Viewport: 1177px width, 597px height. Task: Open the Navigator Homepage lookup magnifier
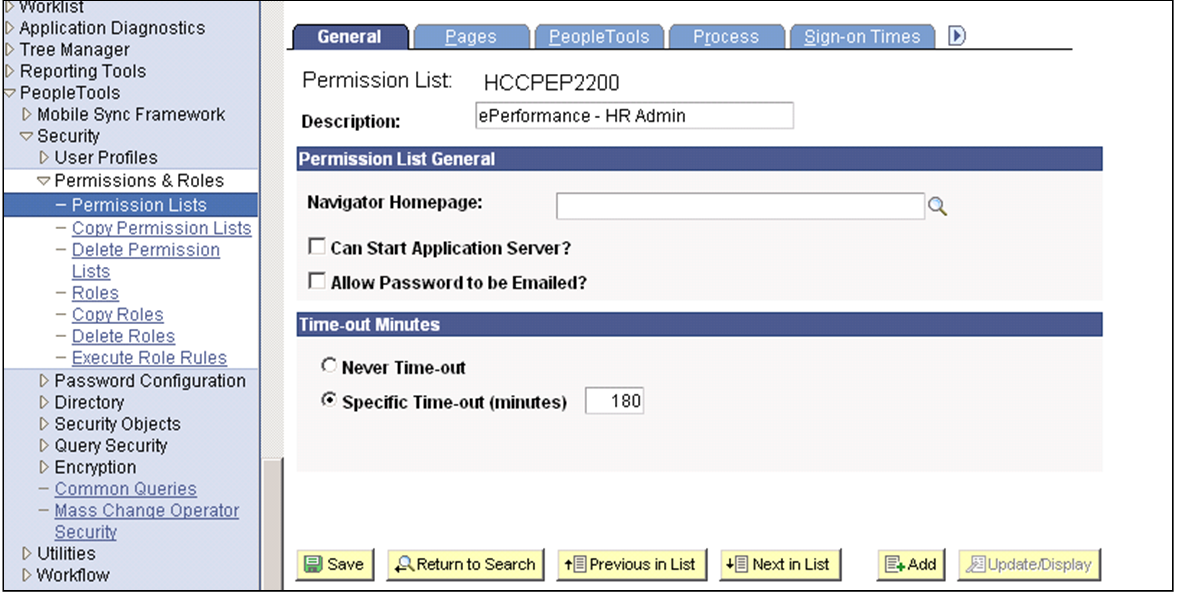[937, 206]
